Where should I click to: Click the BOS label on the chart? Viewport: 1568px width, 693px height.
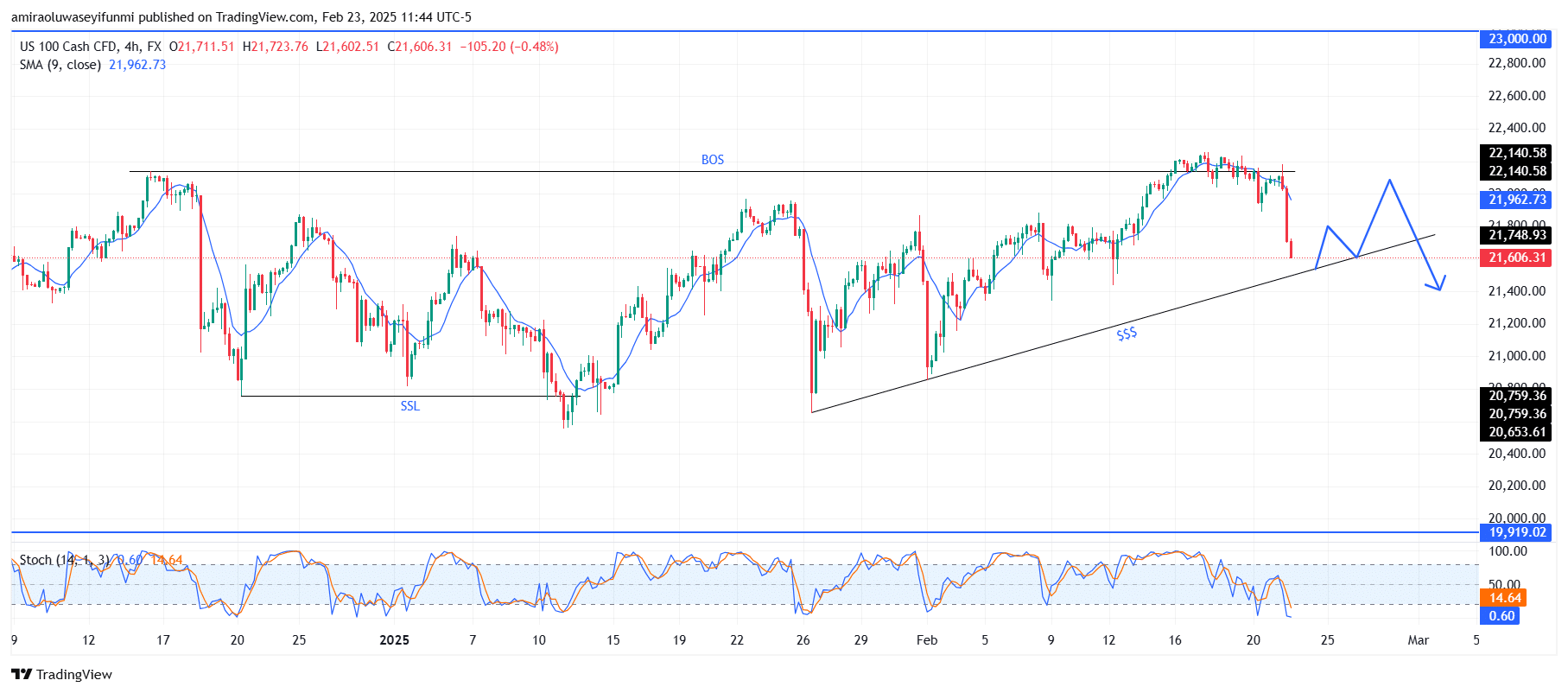(713, 160)
